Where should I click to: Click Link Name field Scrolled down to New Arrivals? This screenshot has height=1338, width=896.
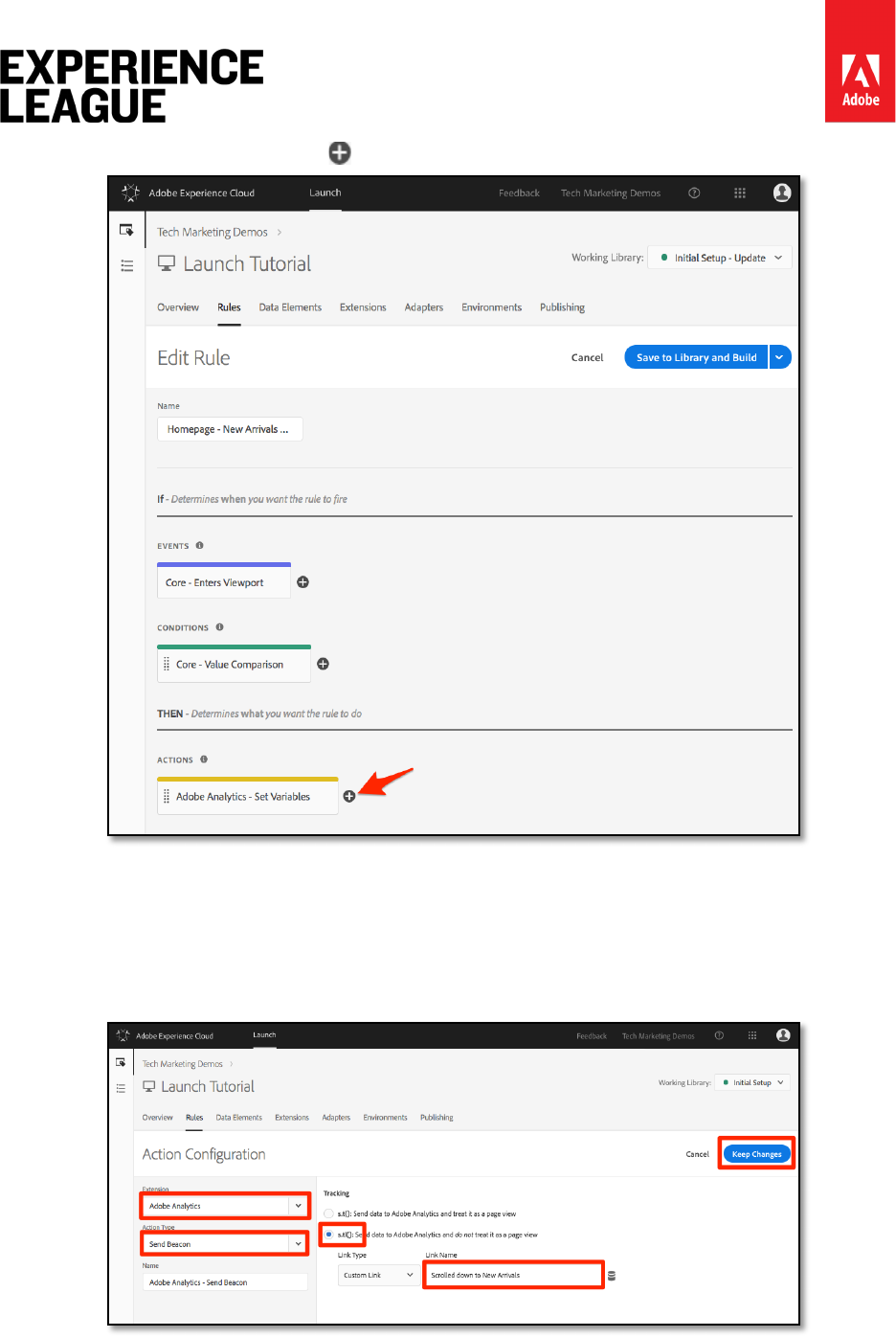[514, 1275]
